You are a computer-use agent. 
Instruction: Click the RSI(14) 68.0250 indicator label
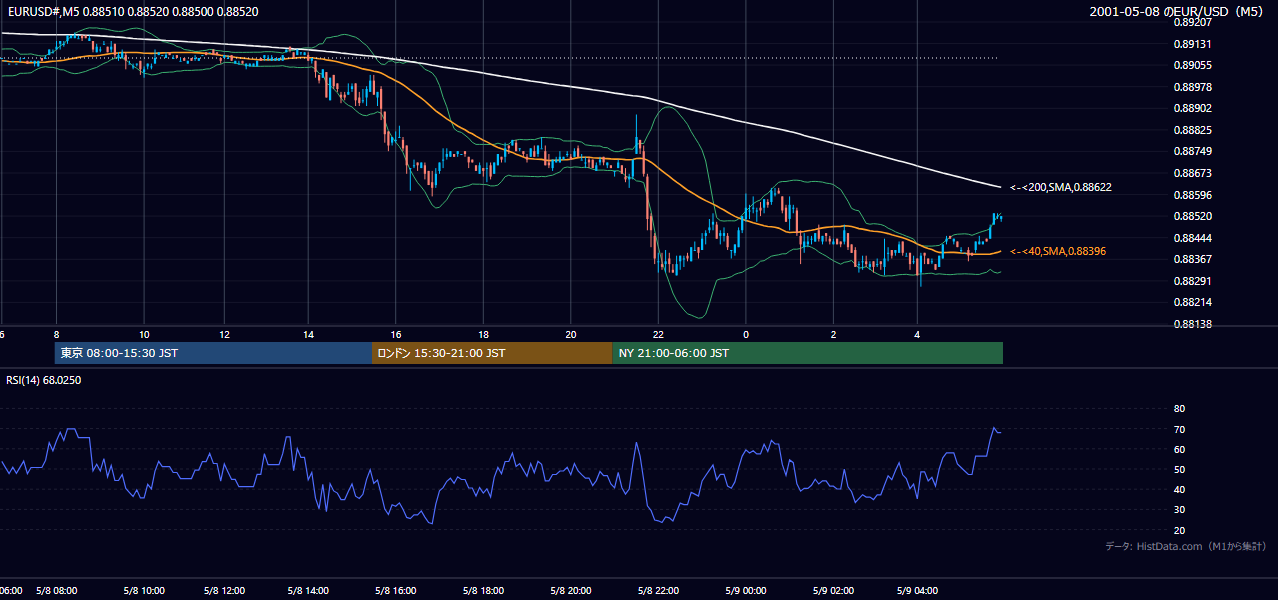43,380
